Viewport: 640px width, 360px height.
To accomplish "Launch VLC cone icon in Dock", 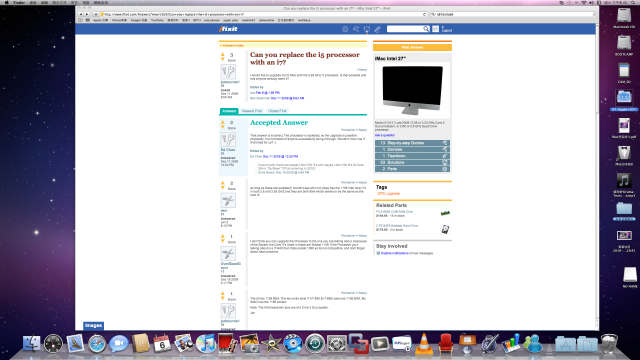I will [x=424, y=344].
